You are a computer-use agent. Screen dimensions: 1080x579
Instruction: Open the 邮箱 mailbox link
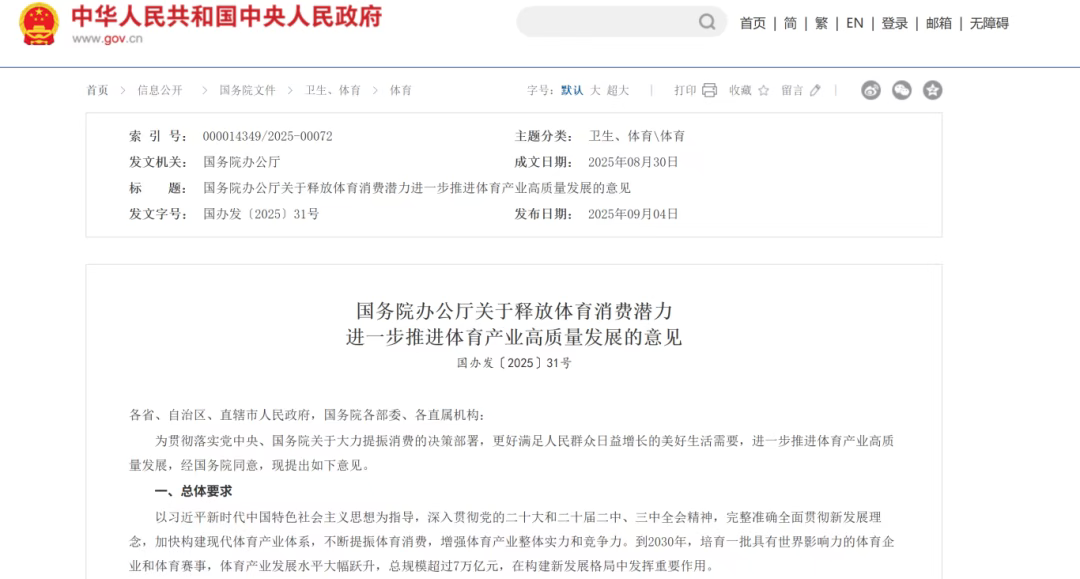point(939,23)
